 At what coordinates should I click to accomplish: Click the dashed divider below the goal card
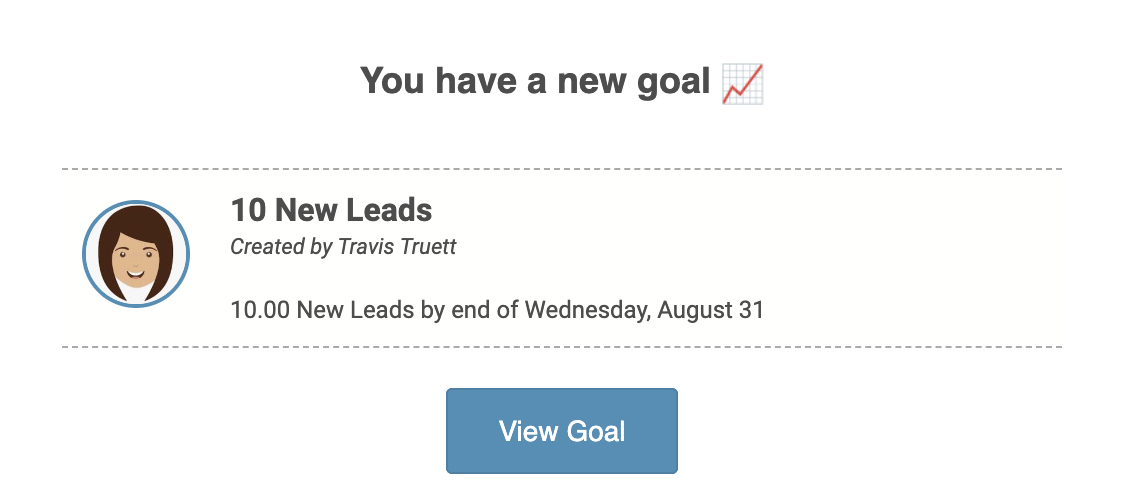click(562, 347)
